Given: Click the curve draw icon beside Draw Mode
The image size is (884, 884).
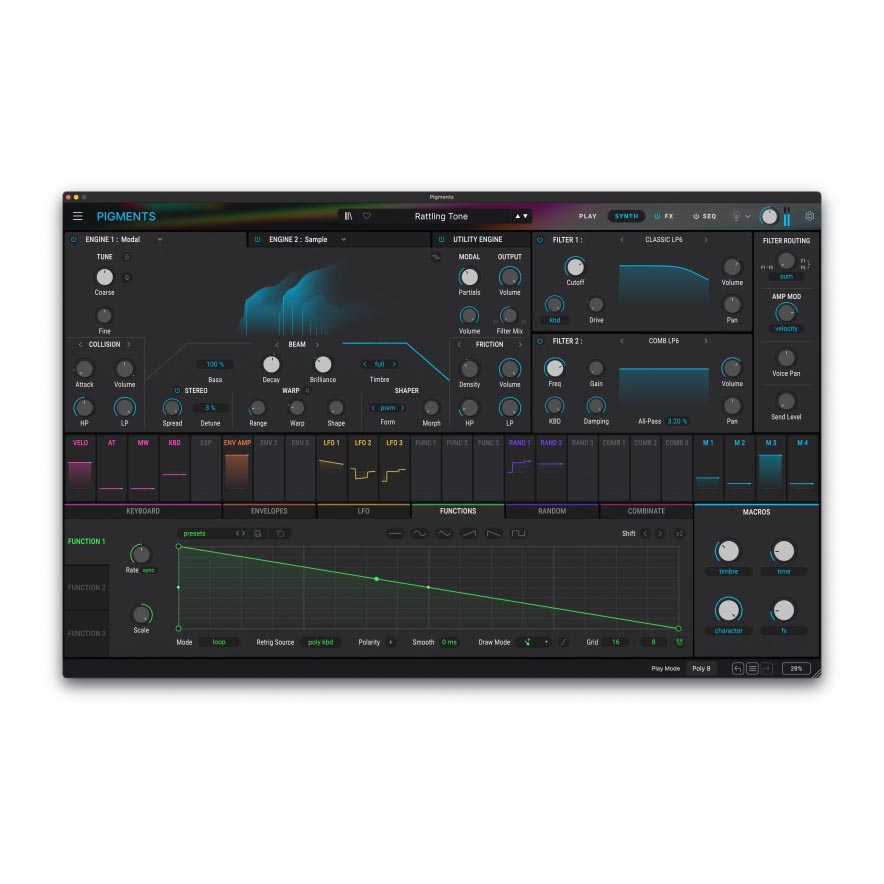Looking at the screenshot, I should (563, 642).
